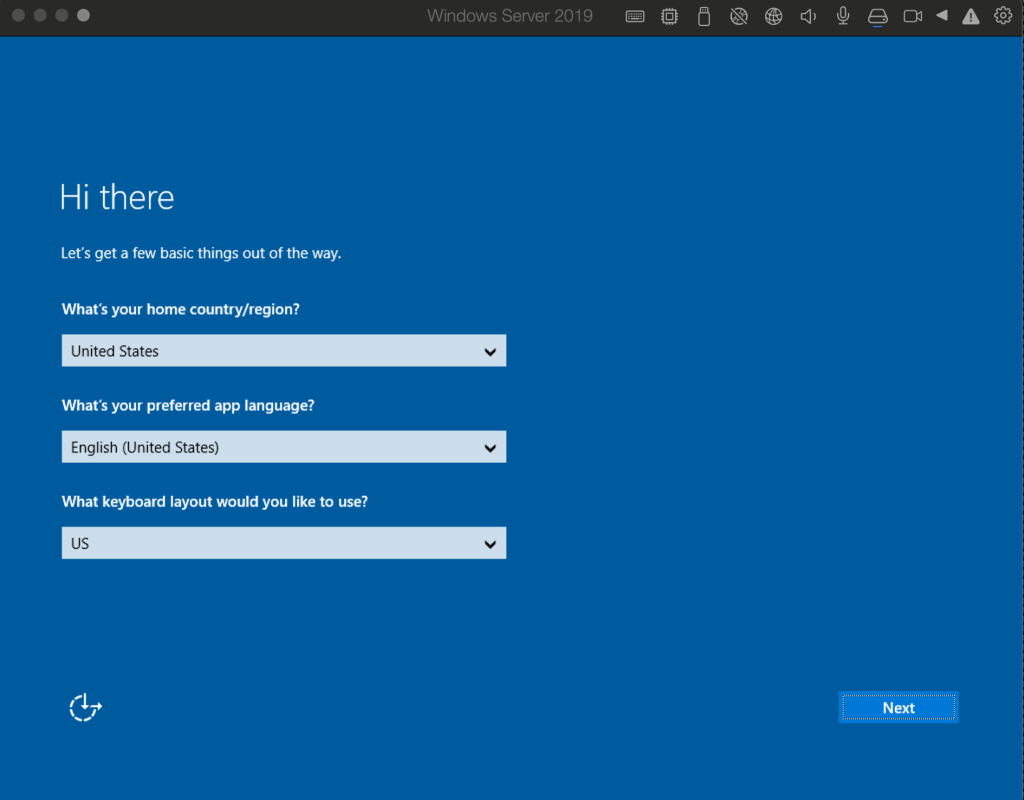Expand the keyboard layout dropdown
The height and width of the screenshot is (800, 1024).
click(283, 543)
